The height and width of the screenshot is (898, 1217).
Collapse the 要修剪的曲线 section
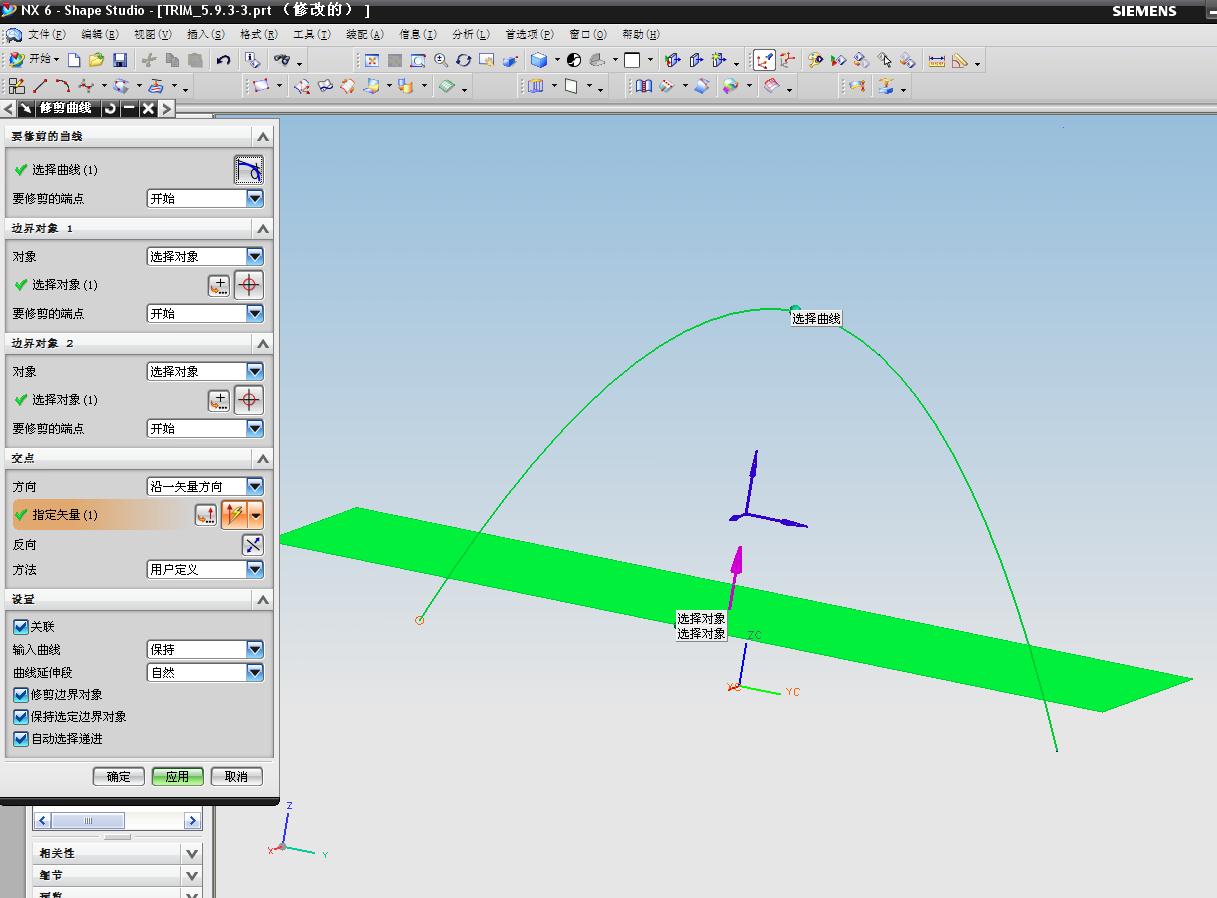click(263, 136)
